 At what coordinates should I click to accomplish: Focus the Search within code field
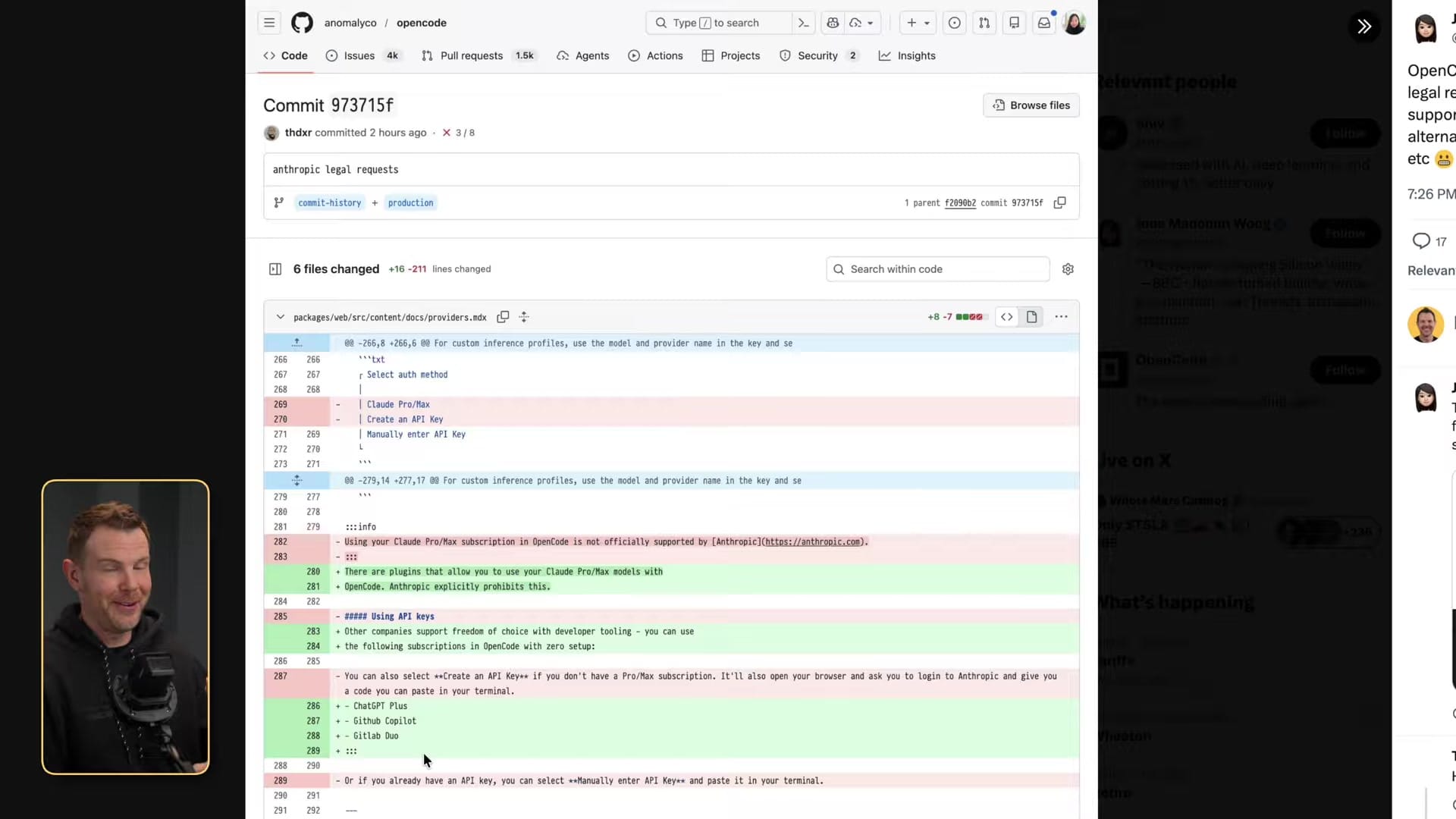[938, 269]
